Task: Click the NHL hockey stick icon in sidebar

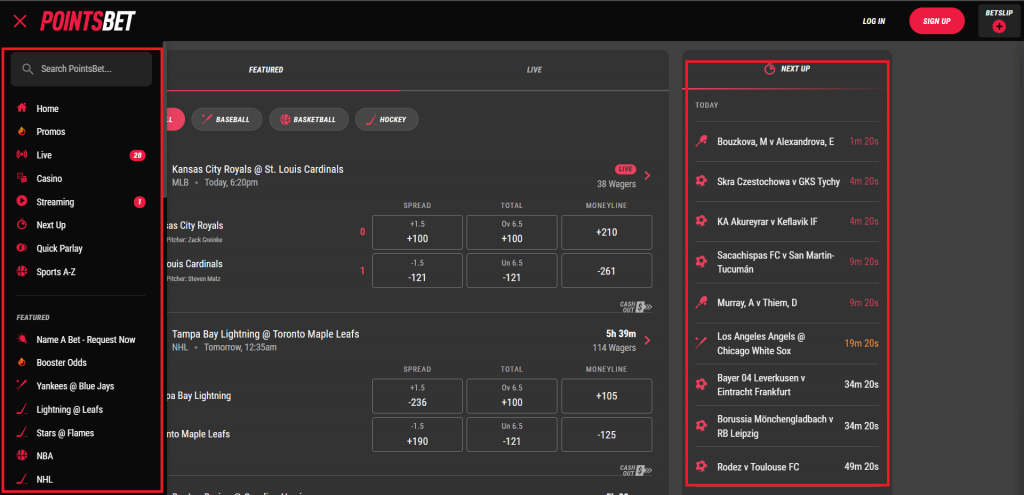Action: pyautogui.click(x=22, y=479)
